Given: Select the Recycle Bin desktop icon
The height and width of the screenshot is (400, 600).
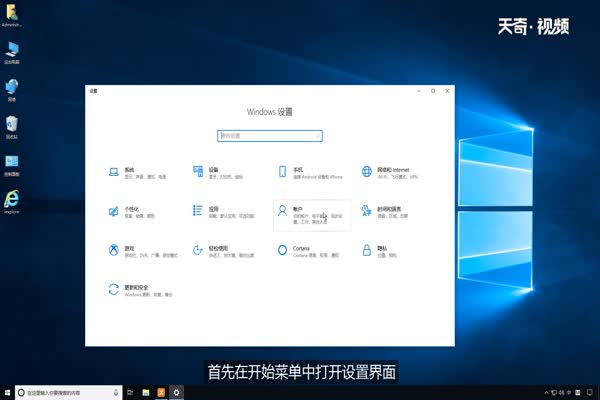Looking at the screenshot, I should [12, 127].
